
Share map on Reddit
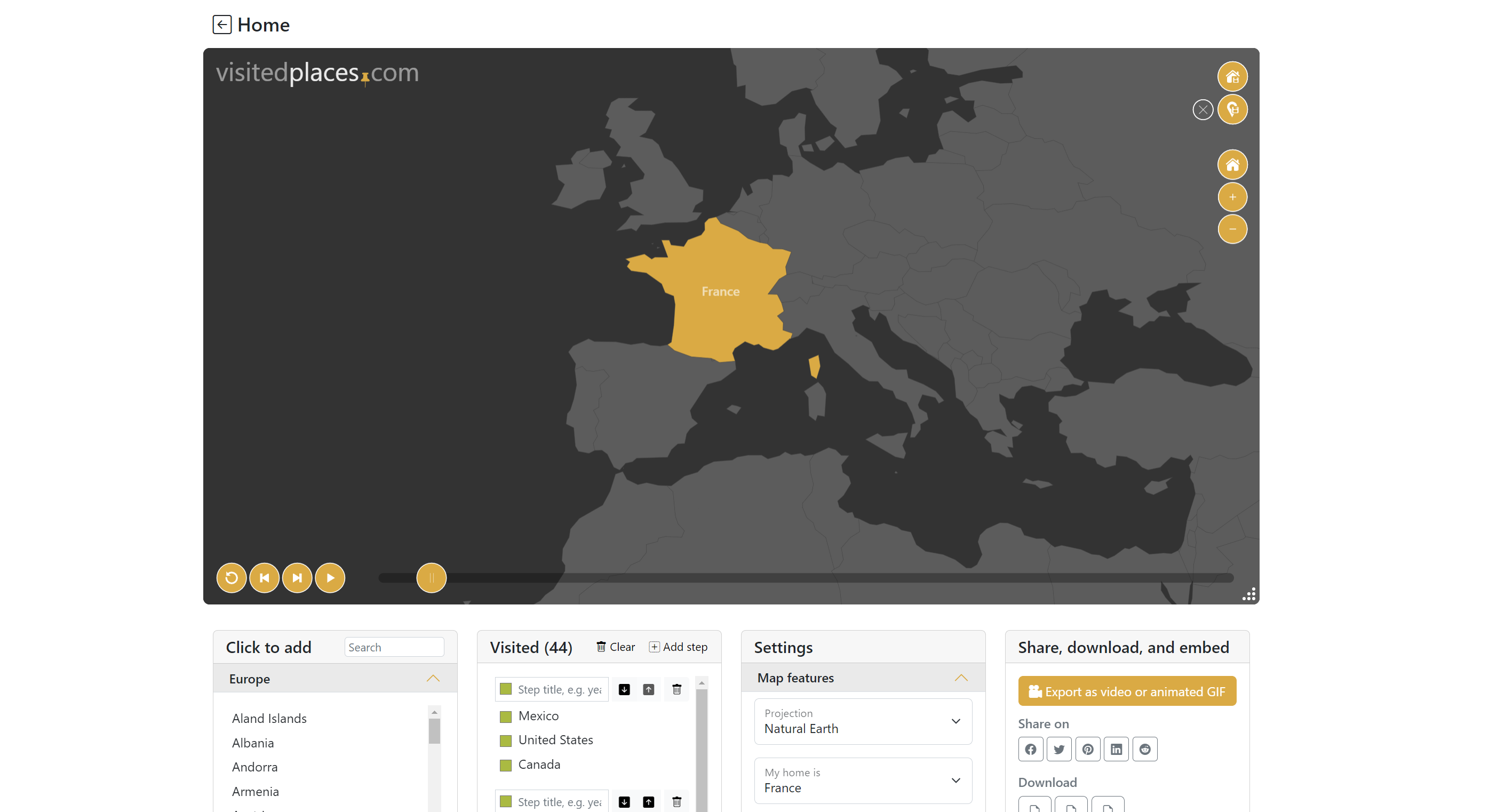[1145, 749]
